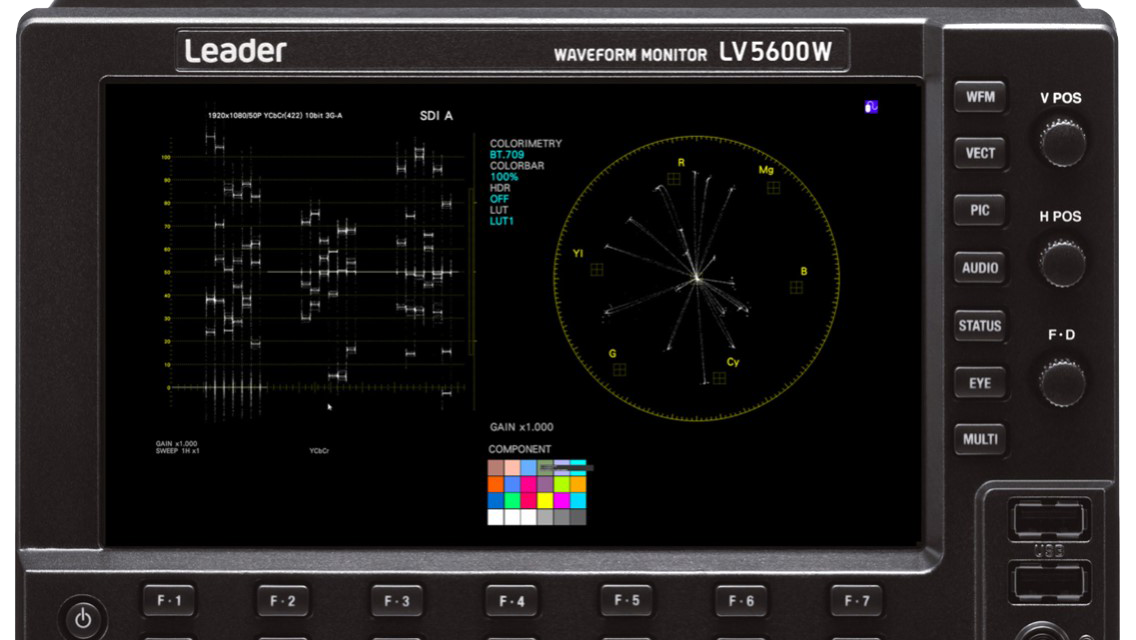The image size is (1136, 640).
Task: Click the H POS knob
Action: pos(1062,262)
